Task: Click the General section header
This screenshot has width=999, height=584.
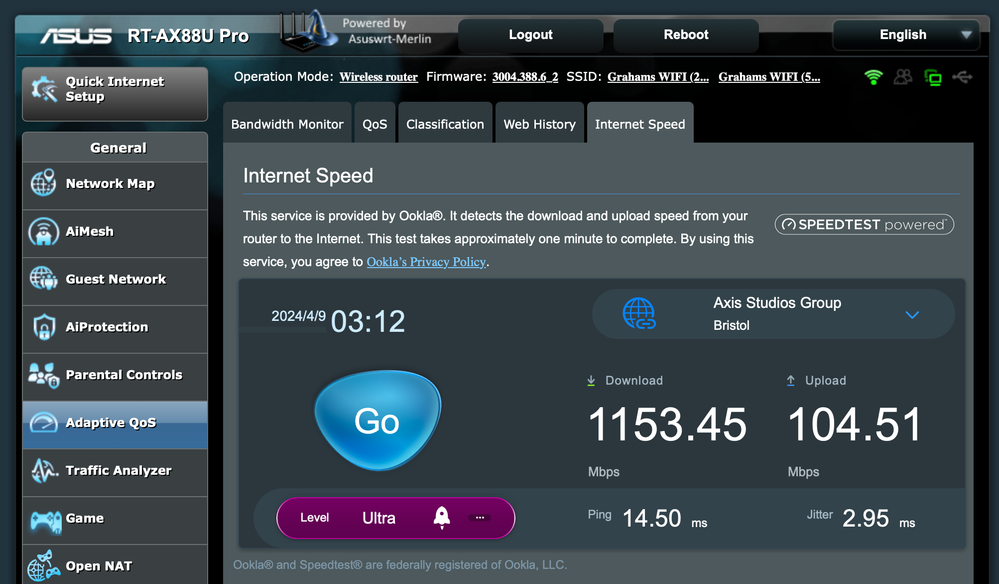Action: (115, 148)
